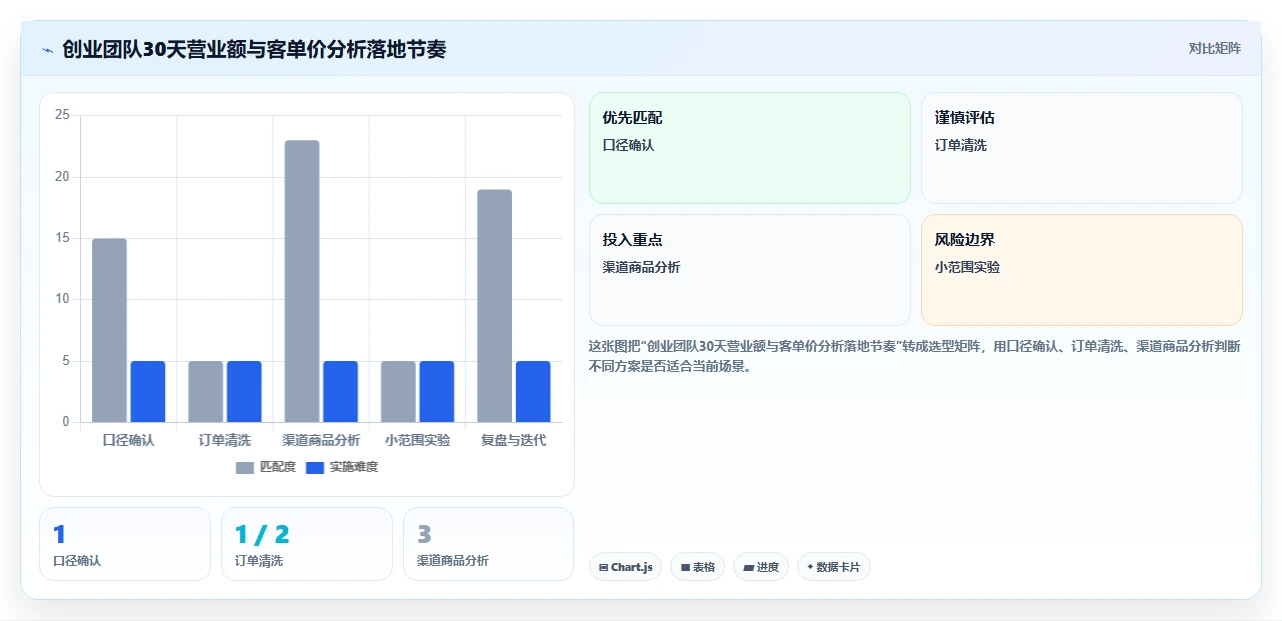Click the Chart.js tag chip
Viewport: 1282px width, 621px height.
pos(625,567)
